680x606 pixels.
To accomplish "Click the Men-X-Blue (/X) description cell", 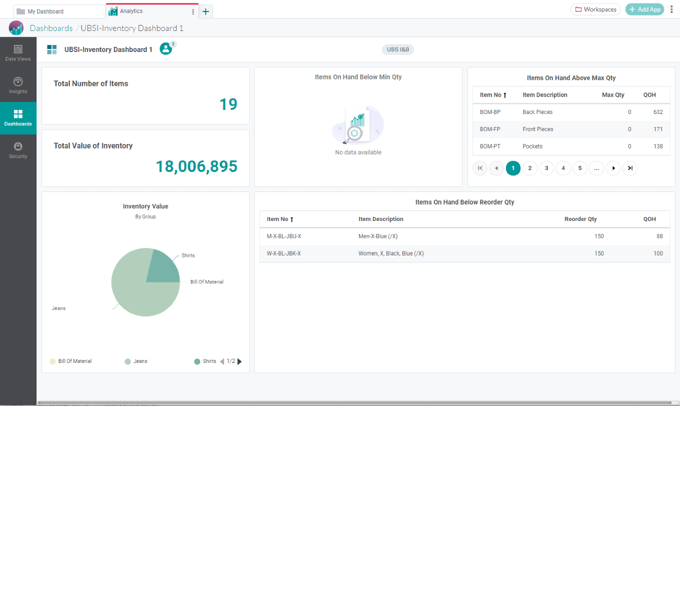I will pyautogui.click(x=378, y=236).
